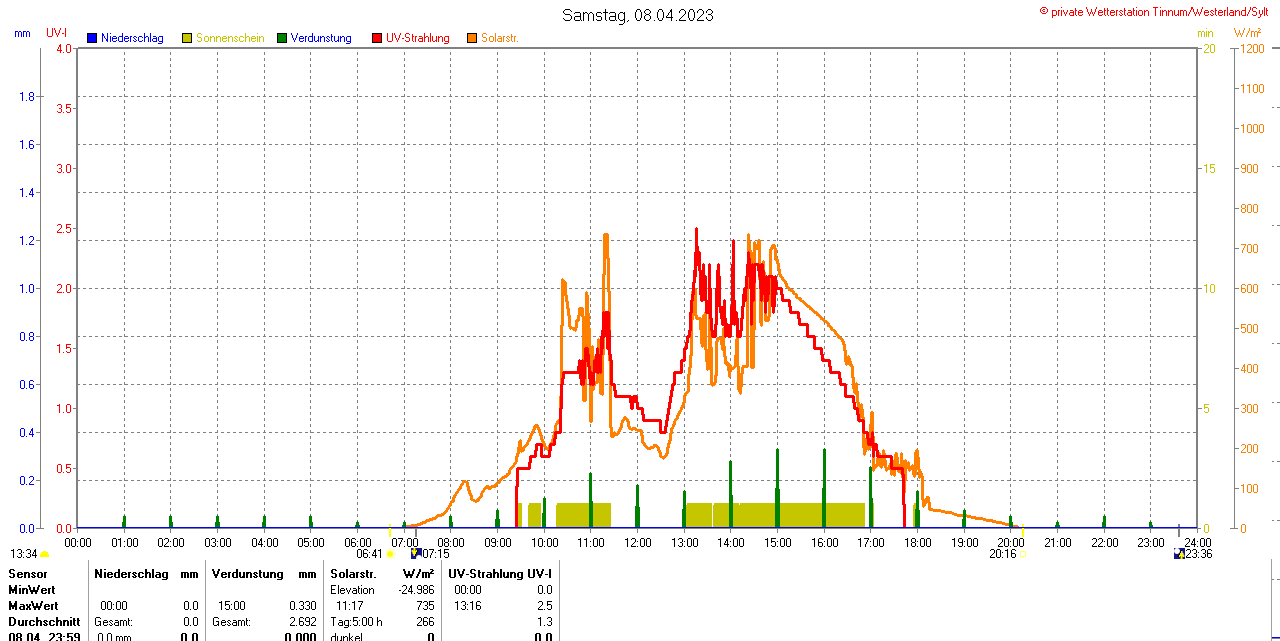Click the Solarstr. column header in table
This screenshot has width=1280, height=641.
point(353,574)
